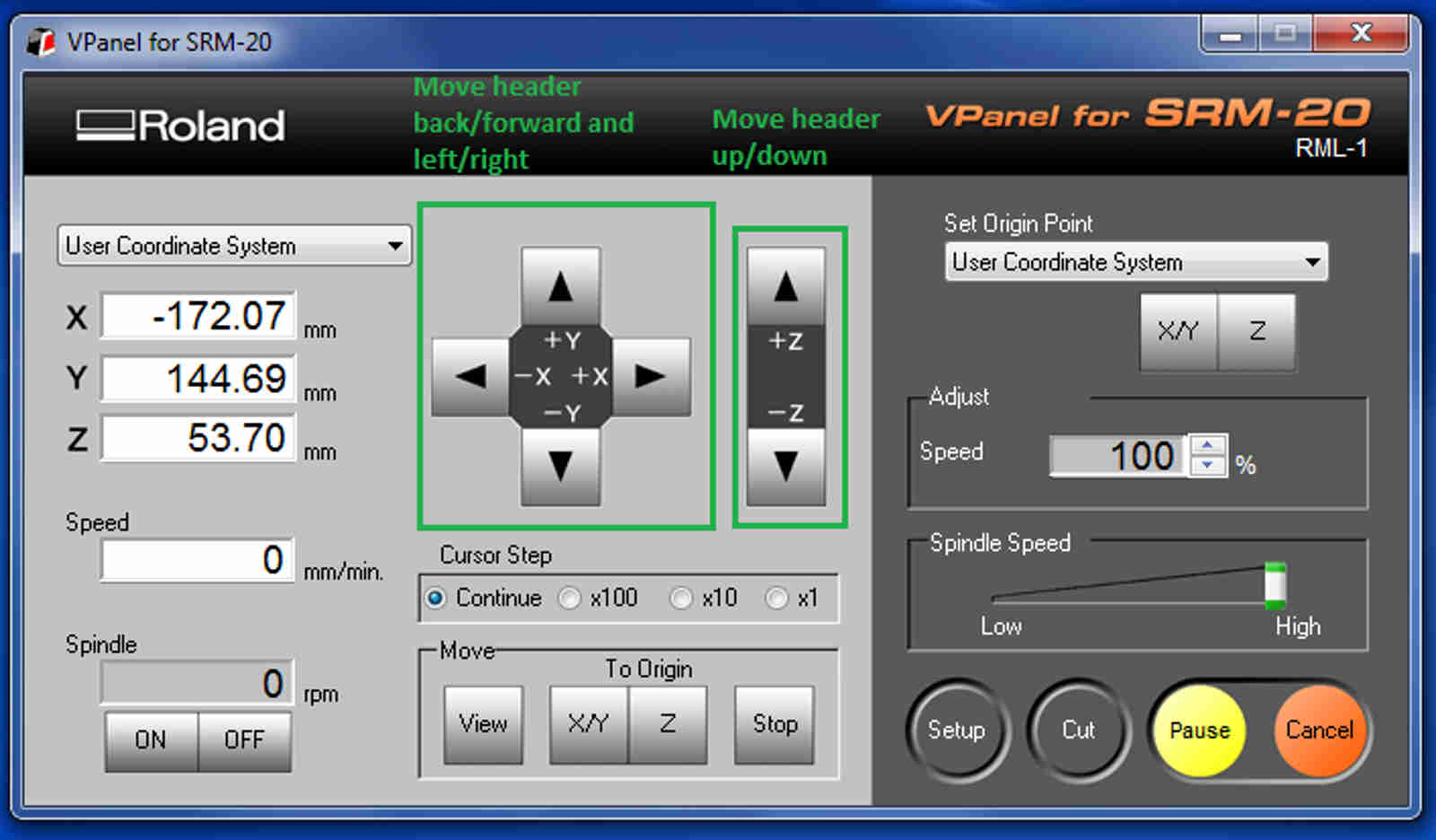Raise header with +Z up arrow
The image size is (1436, 840).
pyautogui.click(x=786, y=285)
